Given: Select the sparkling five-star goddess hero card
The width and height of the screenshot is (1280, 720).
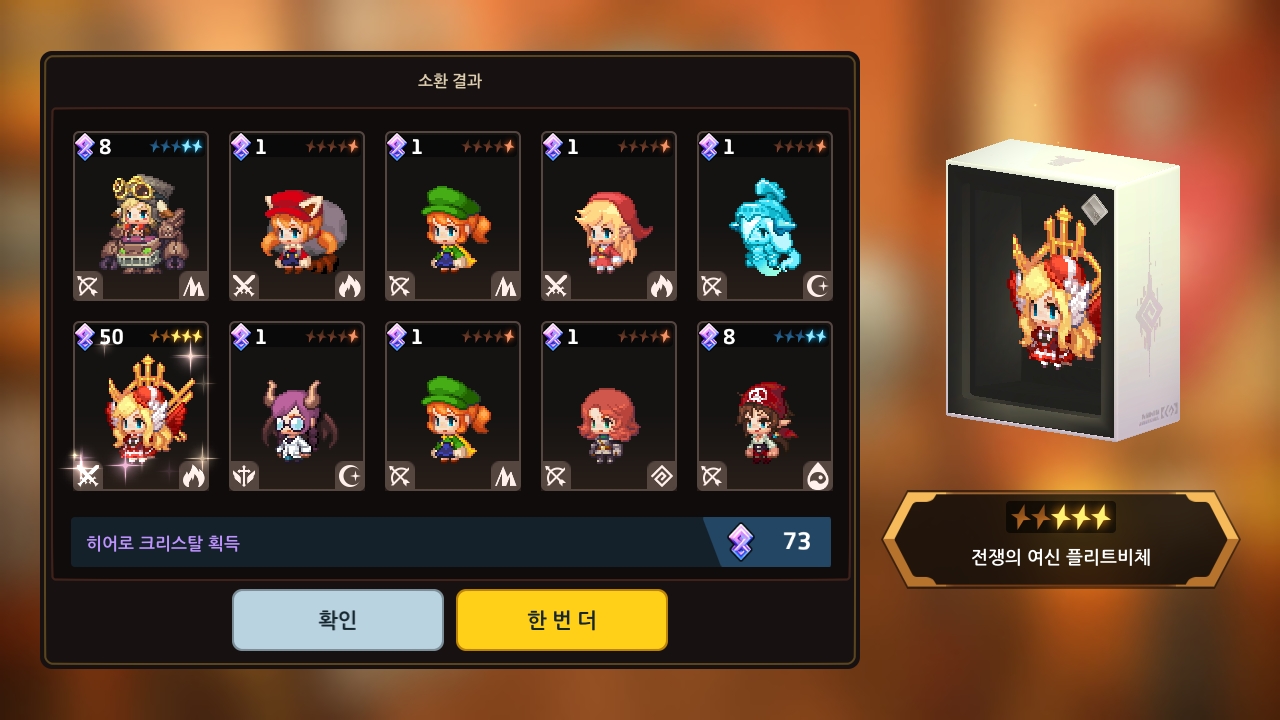Looking at the screenshot, I should click(x=141, y=406).
